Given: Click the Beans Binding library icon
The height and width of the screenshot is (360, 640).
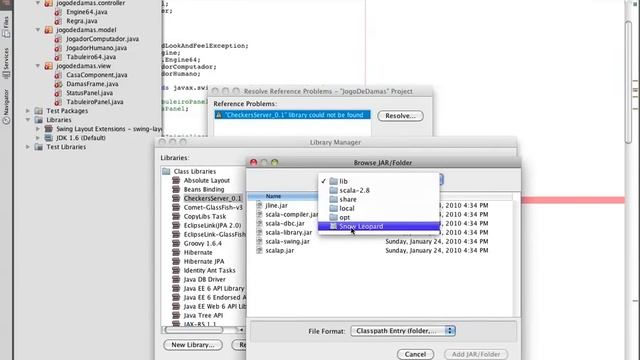Looking at the screenshot, I should [x=176, y=189].
